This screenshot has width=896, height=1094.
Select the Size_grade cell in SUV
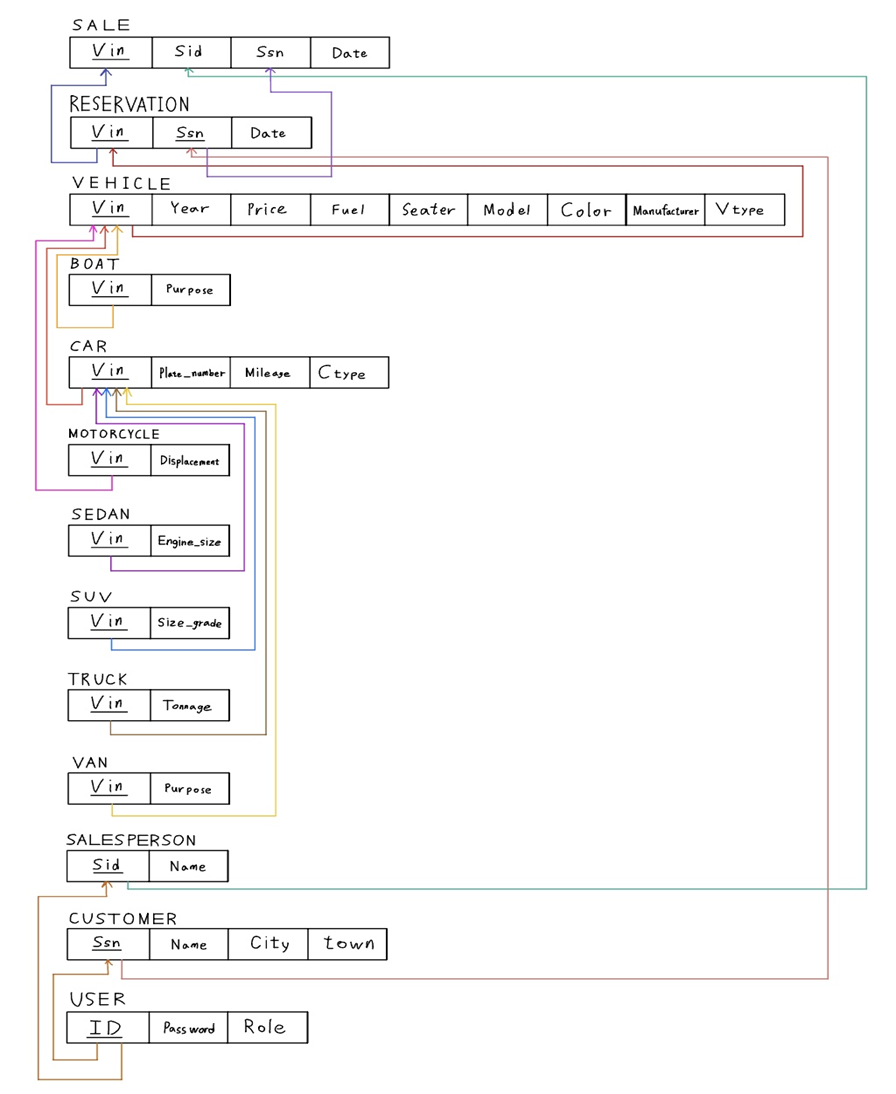tap(190, 623)
